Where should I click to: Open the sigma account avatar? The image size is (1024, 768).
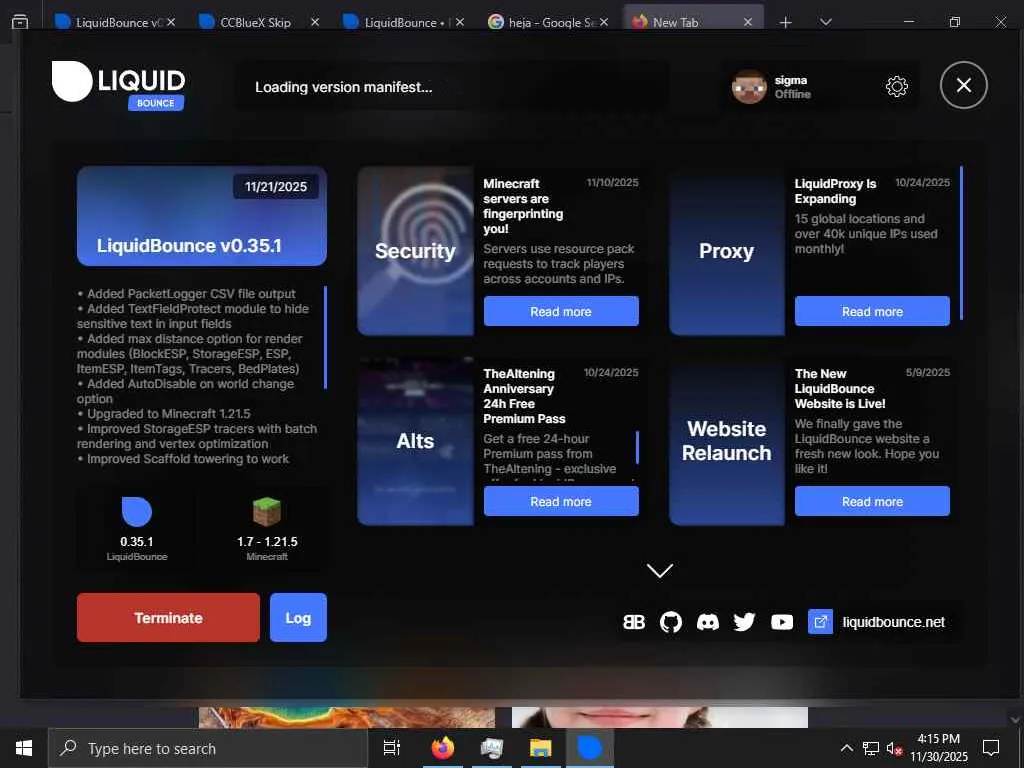point(748,86)
